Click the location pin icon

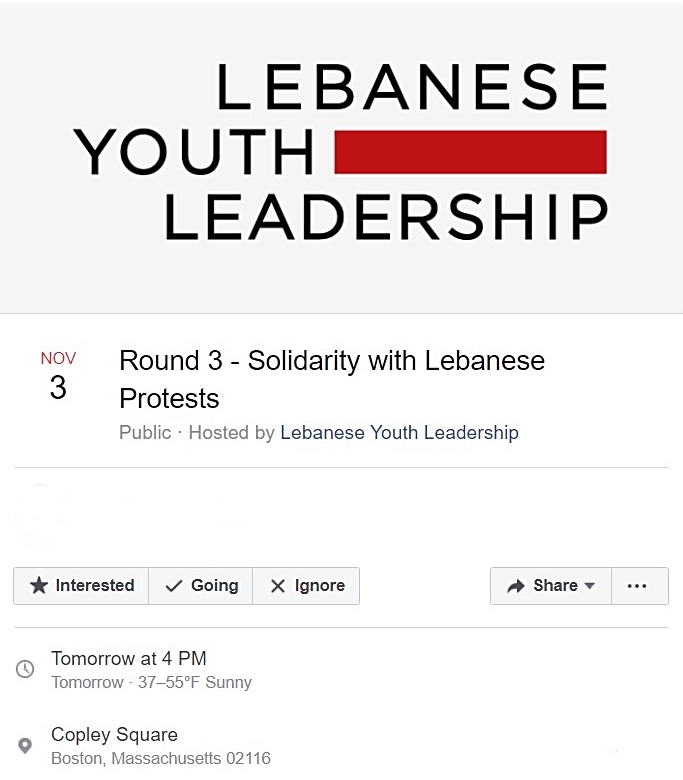(26, 746)
